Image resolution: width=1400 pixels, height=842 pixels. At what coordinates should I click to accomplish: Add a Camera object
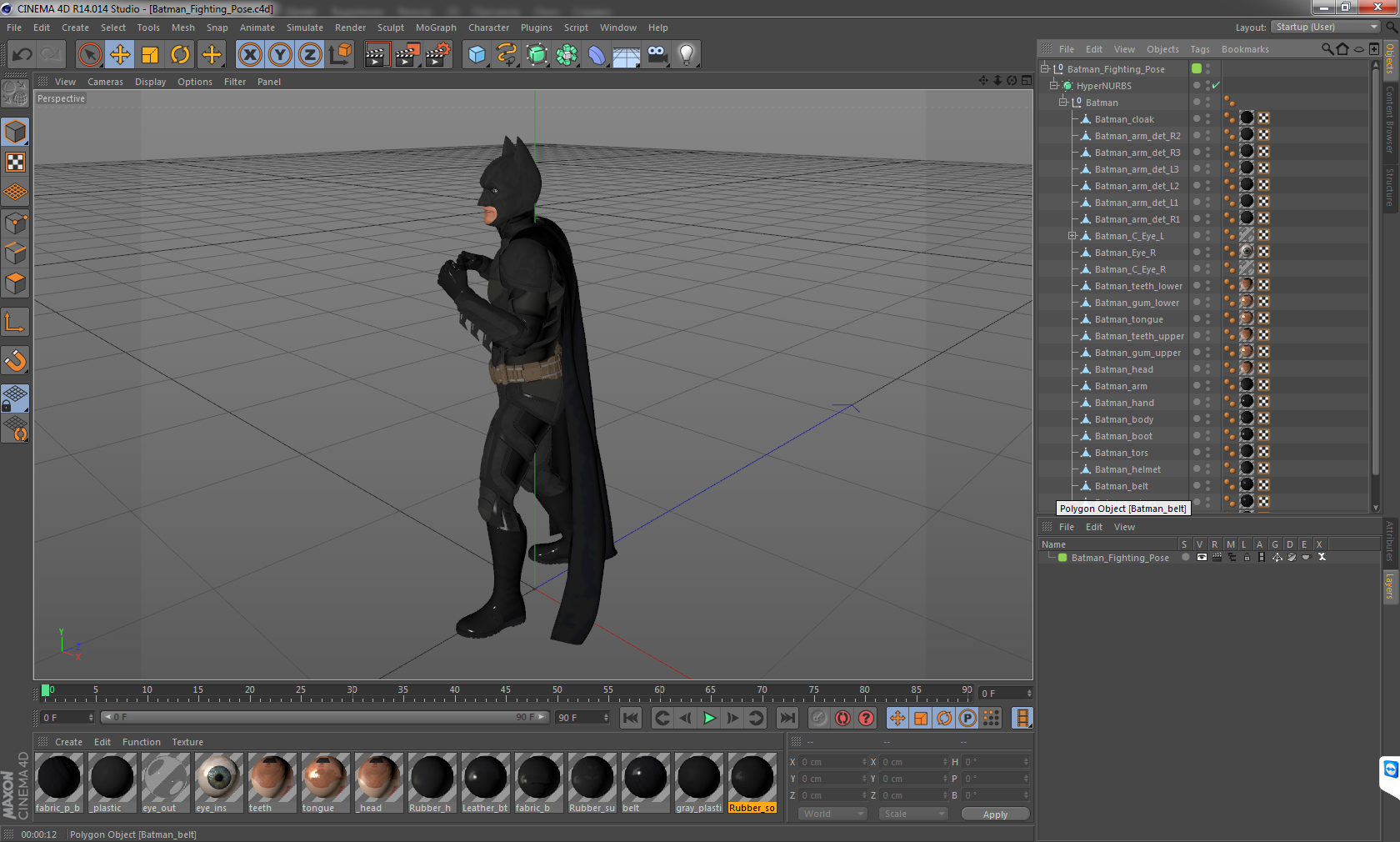(657, 55)
